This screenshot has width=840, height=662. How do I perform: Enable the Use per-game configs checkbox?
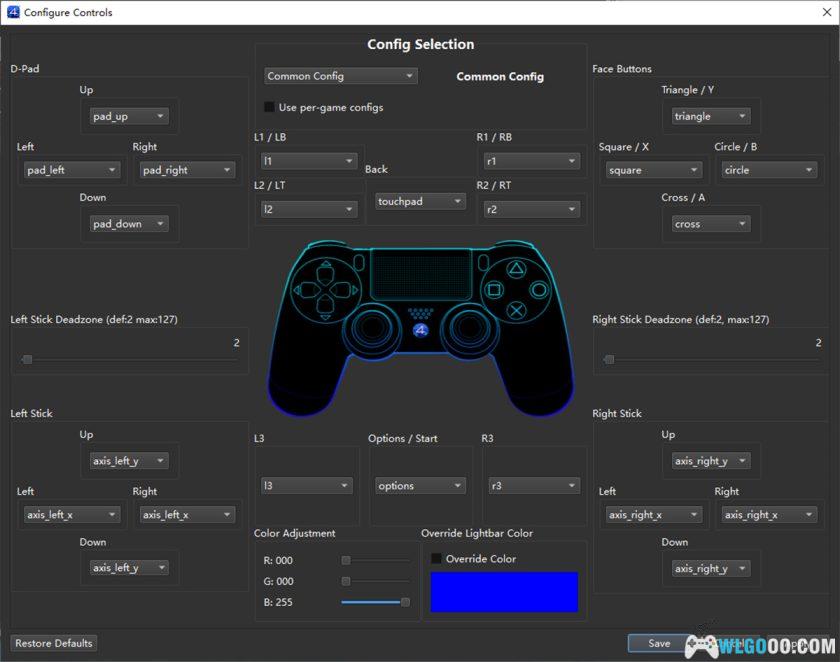(x=269, y=106)
